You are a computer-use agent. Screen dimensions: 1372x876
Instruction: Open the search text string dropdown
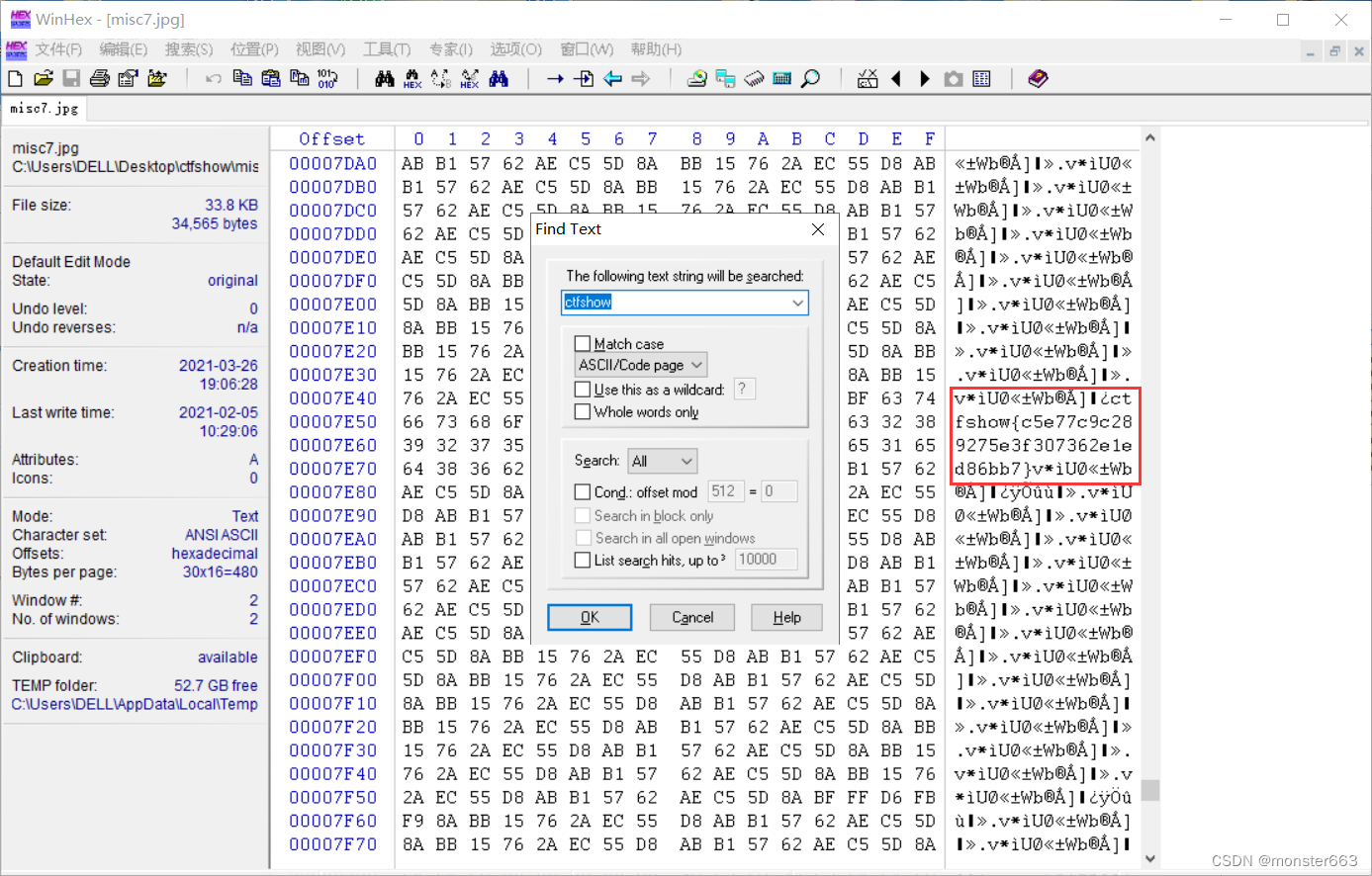click(797, 303)
